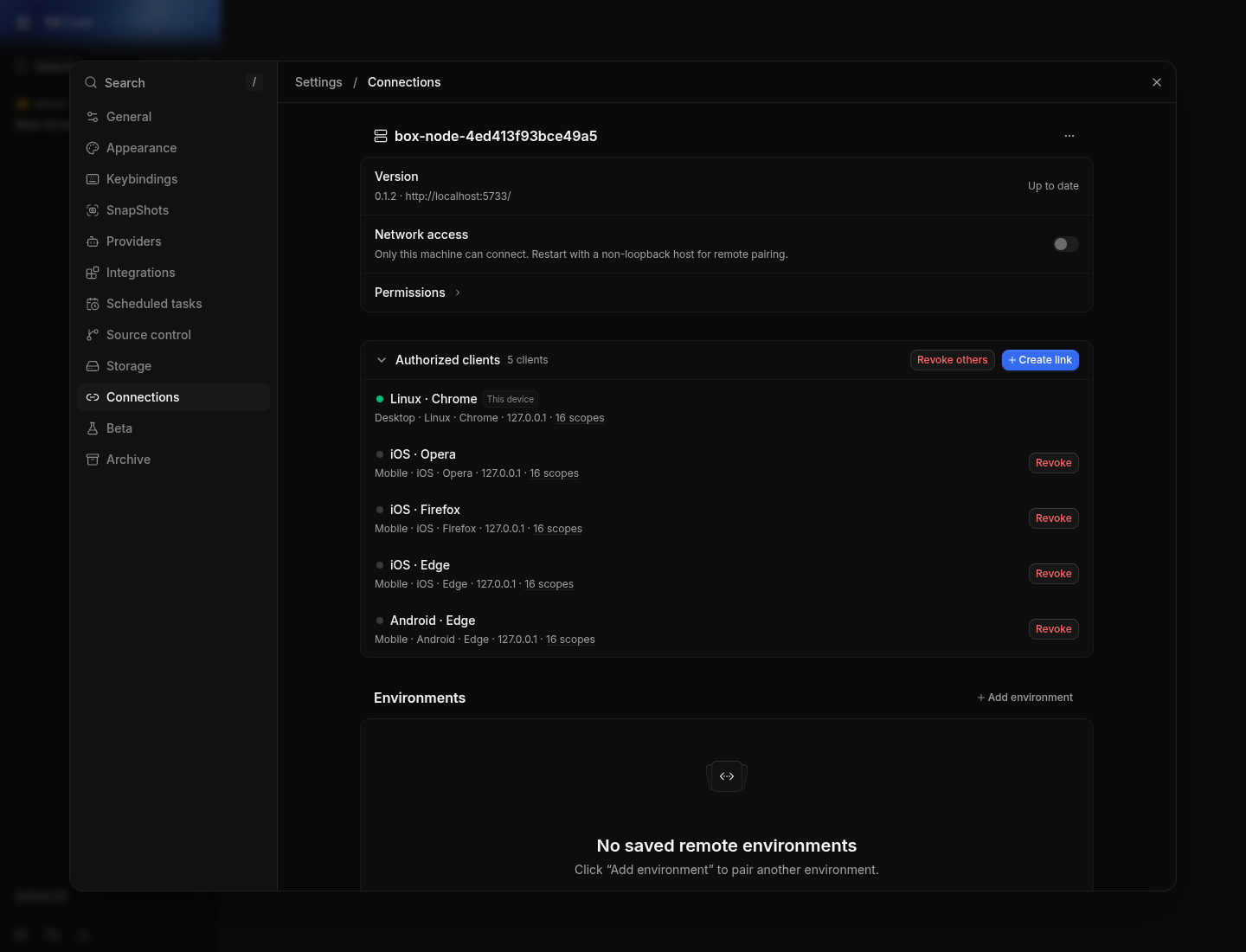Show the 16 scopes for Android Edge
The image size is (1246, 952).
pos(571,640)
